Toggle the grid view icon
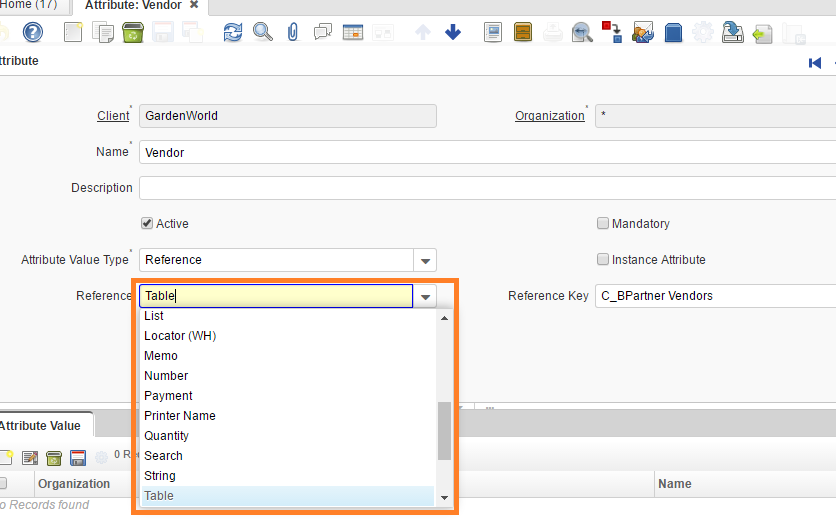Viewport: 836px width, 524px height. pos(352,33)
